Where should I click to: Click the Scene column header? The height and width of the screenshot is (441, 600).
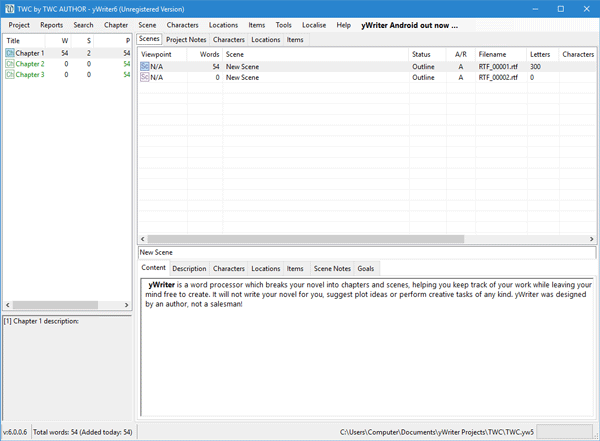point(316,54)
